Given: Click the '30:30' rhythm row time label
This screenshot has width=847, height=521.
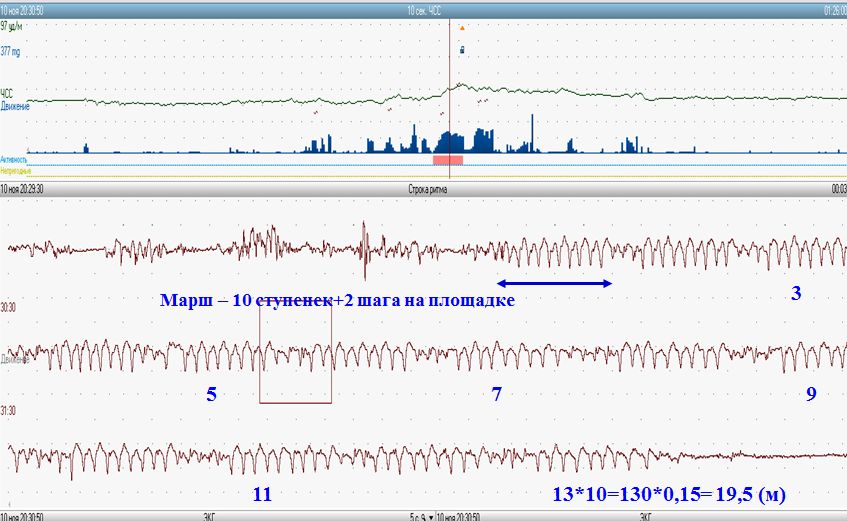Looking at the screenshot, I should pos(8,308).
